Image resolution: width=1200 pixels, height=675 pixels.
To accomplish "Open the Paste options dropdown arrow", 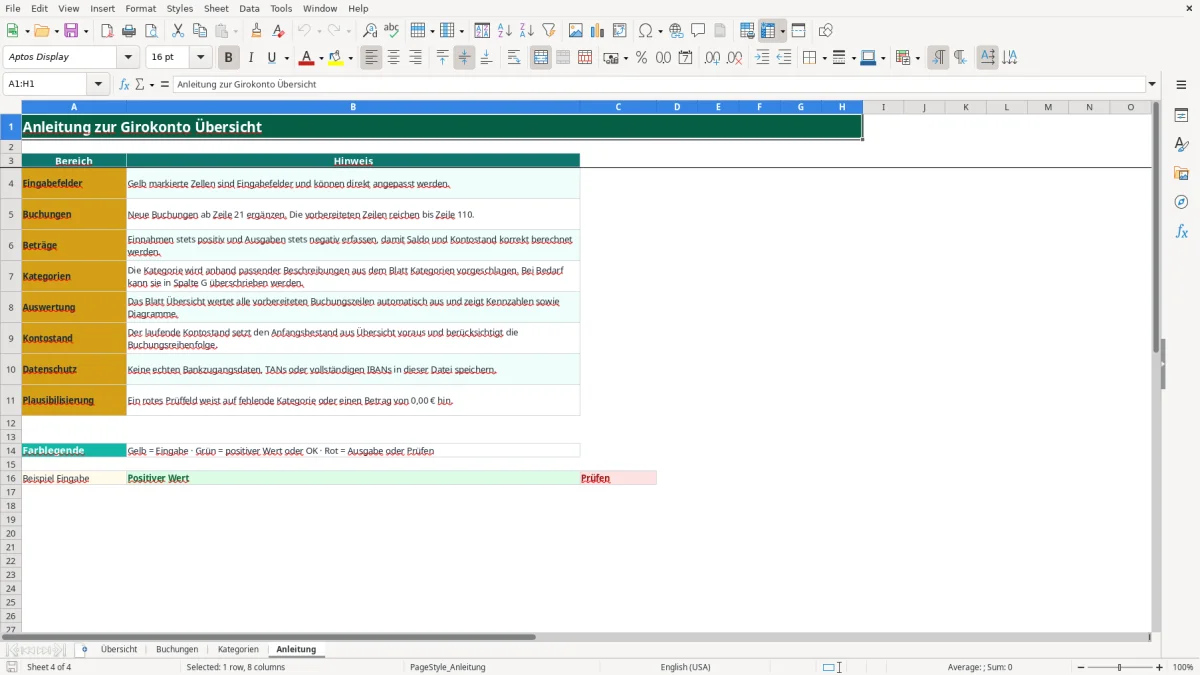I will pyautogui.click(x=235, y=31).
